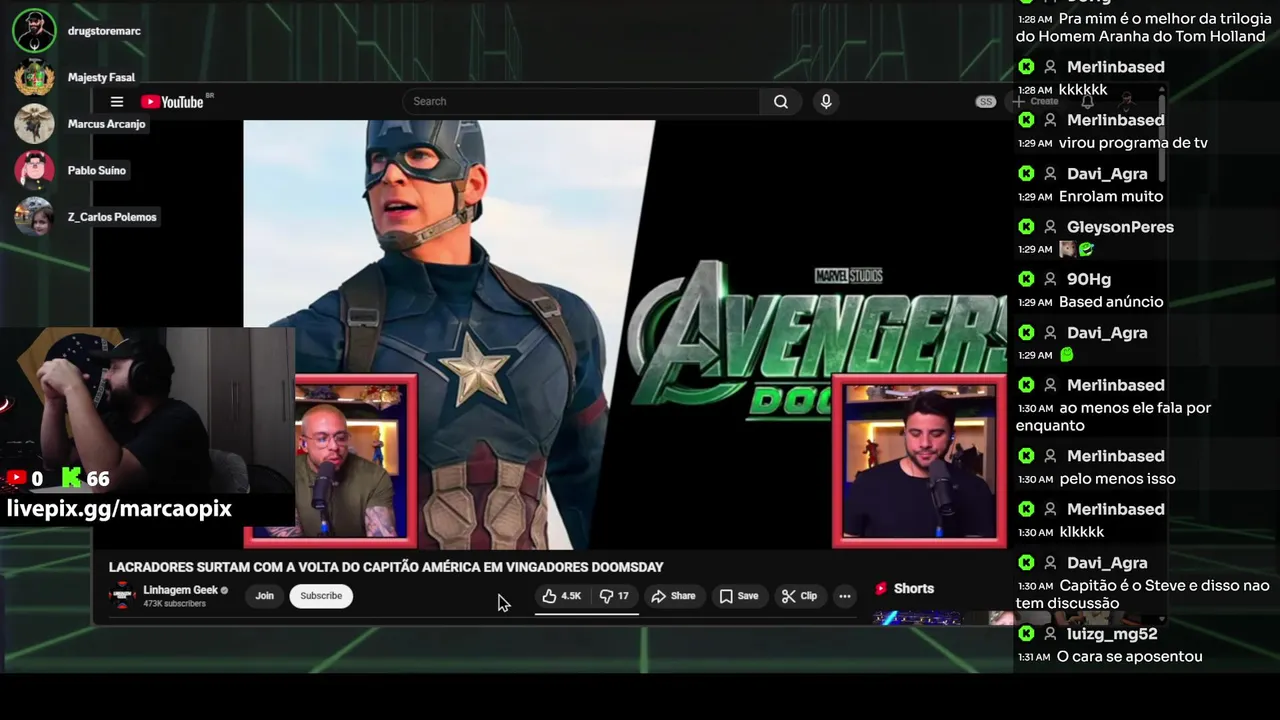This screenshot has height=720, width=1280.
Task: Open the three-dot more actions menu
Action: point(845,596)
